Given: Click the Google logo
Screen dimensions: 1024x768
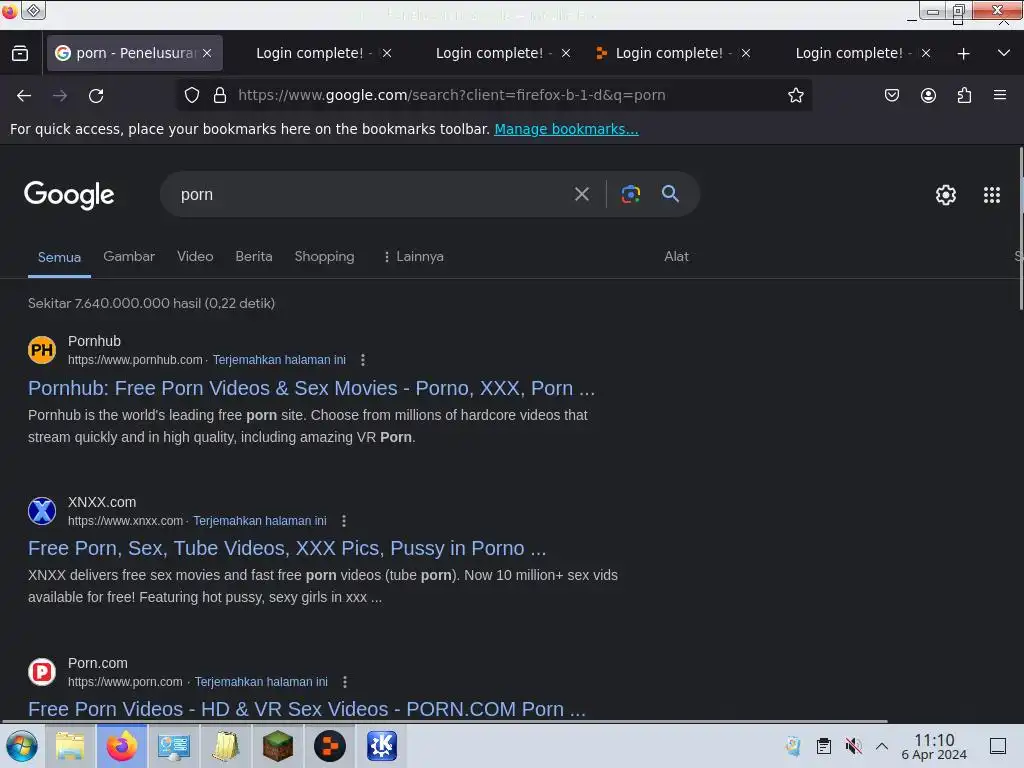Looking at the screenshot, I should coord(69,195).
